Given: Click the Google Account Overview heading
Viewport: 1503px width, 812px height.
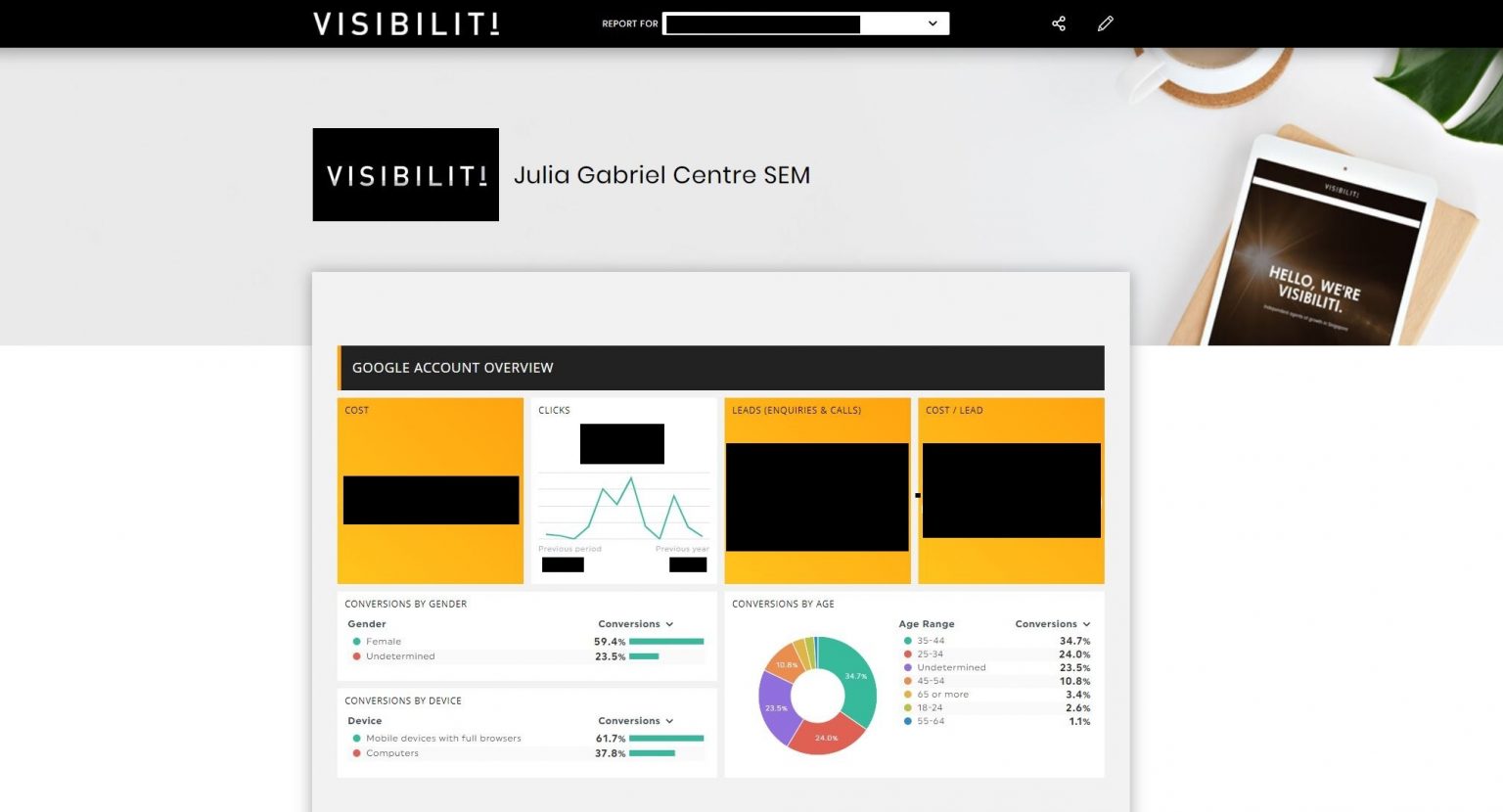Looking at the screenshot, I should (x=453, y=368).
